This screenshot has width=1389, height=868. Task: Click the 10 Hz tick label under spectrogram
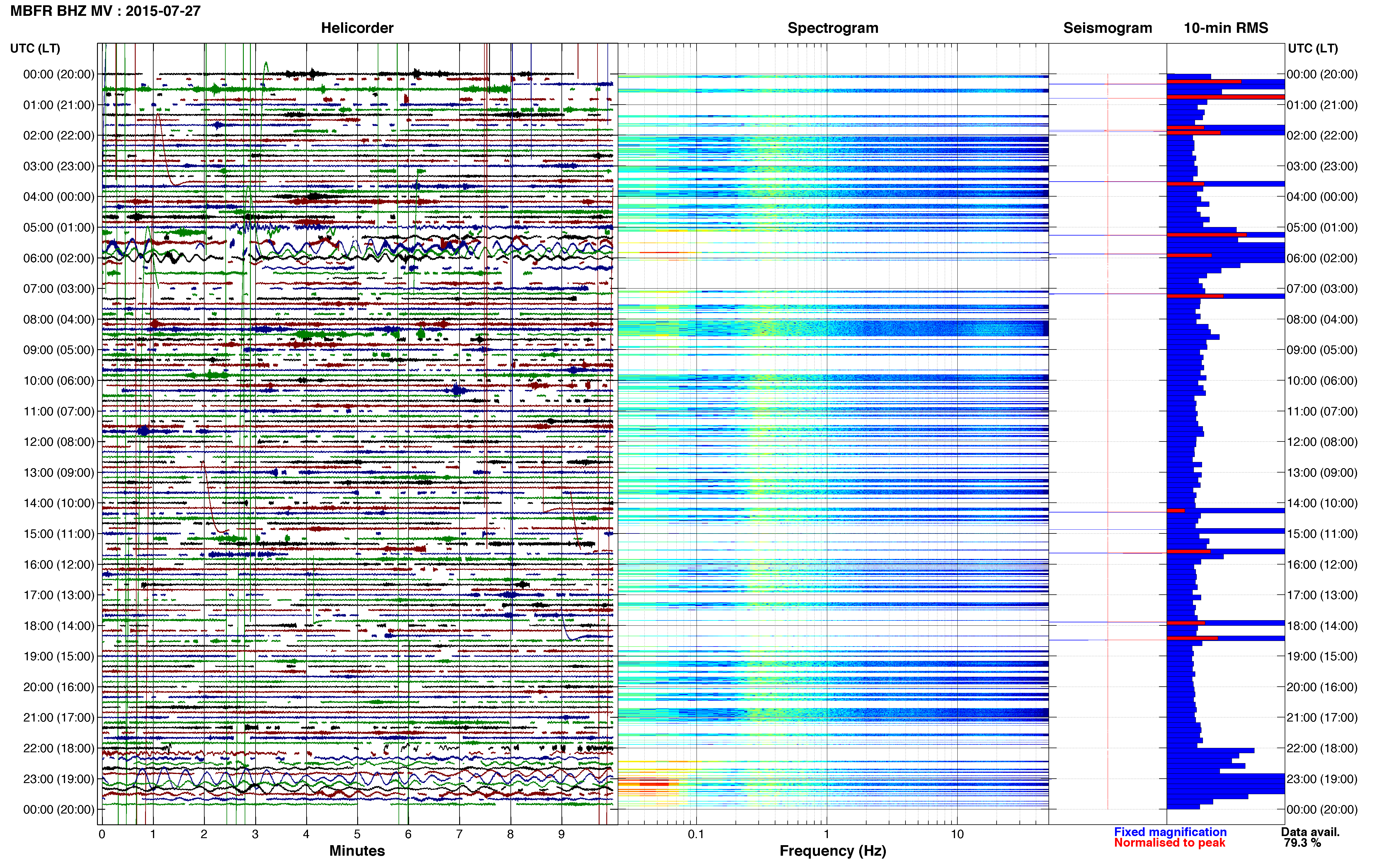click(x=957, y=834)
